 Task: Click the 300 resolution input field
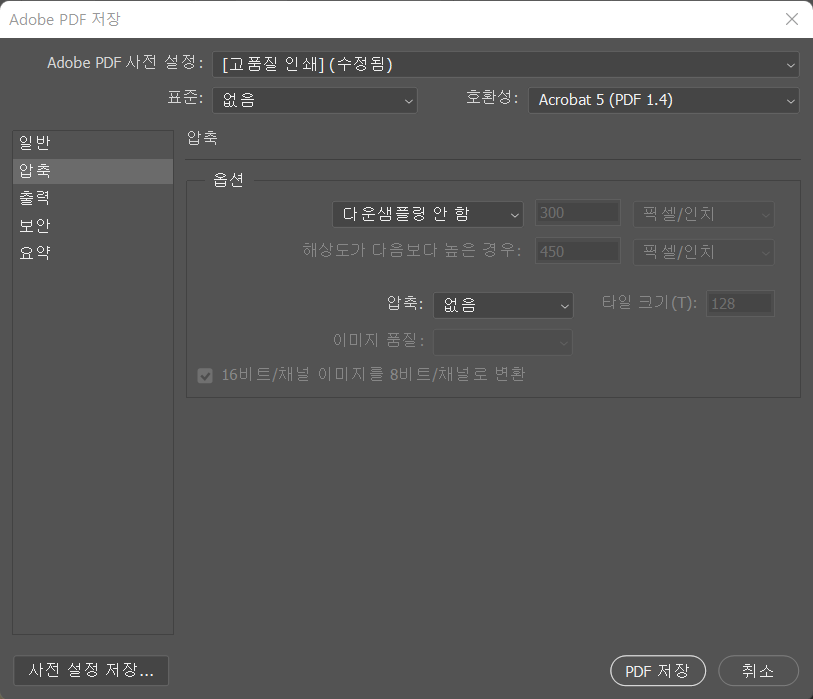coord(578,213)
